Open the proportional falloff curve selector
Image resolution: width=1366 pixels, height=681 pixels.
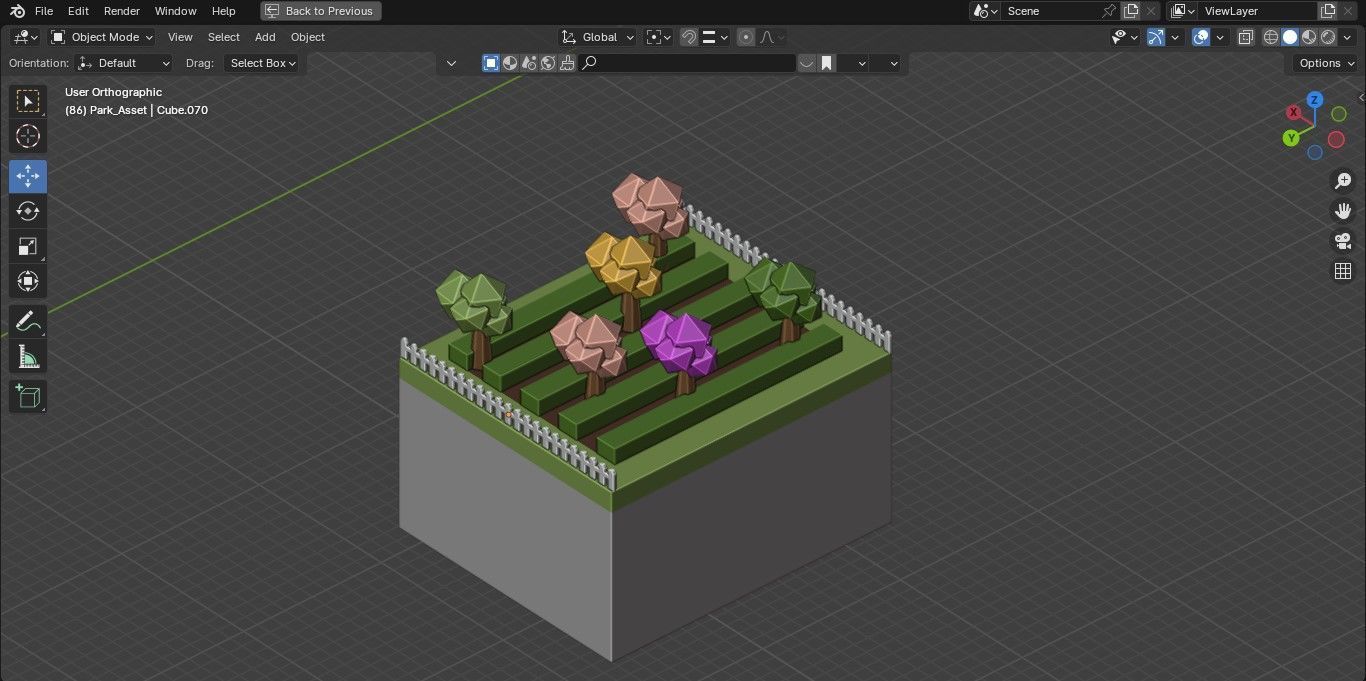(773, 37)
